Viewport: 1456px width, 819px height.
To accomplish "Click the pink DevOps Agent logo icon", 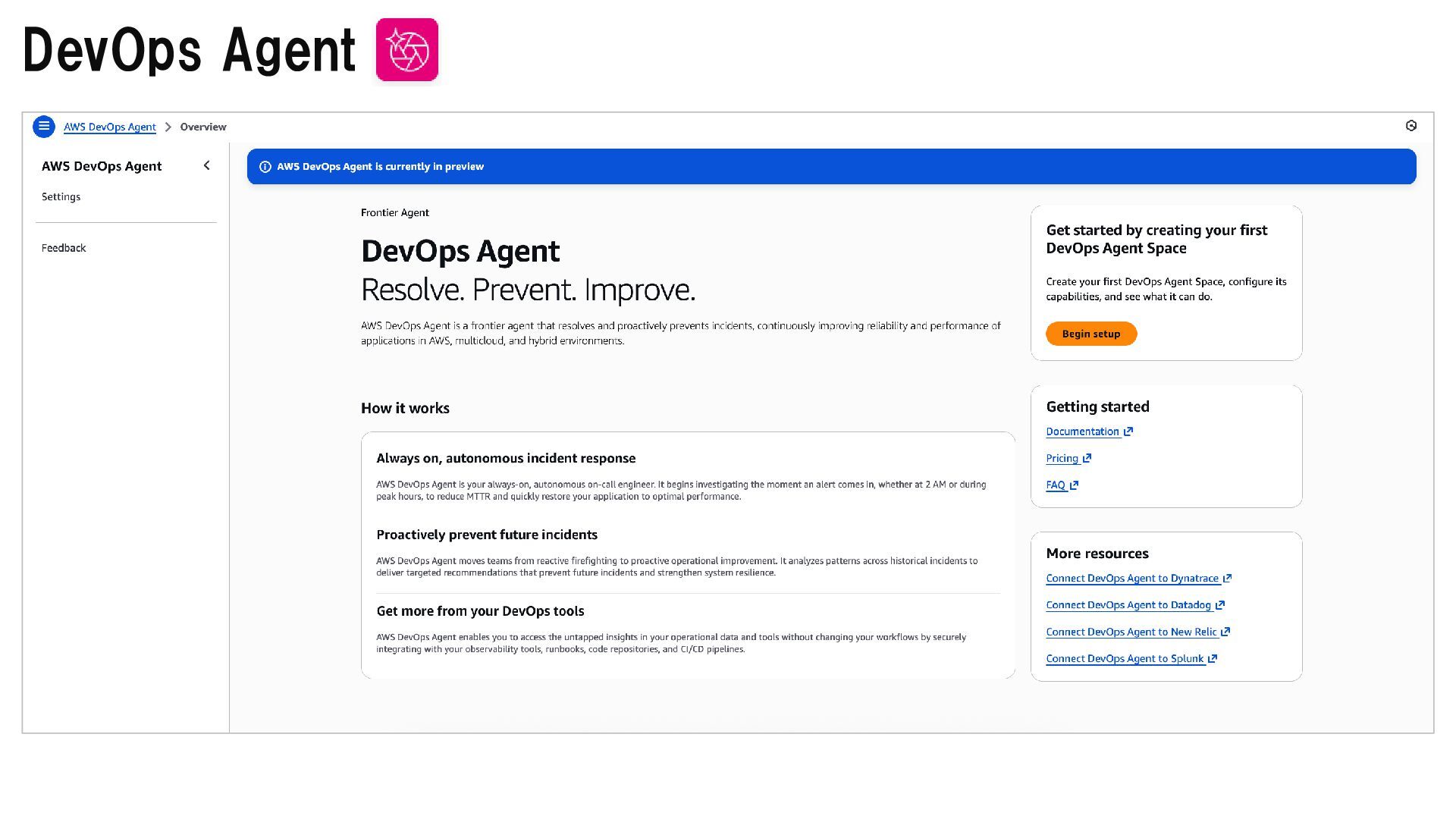I will click(407, 50).
